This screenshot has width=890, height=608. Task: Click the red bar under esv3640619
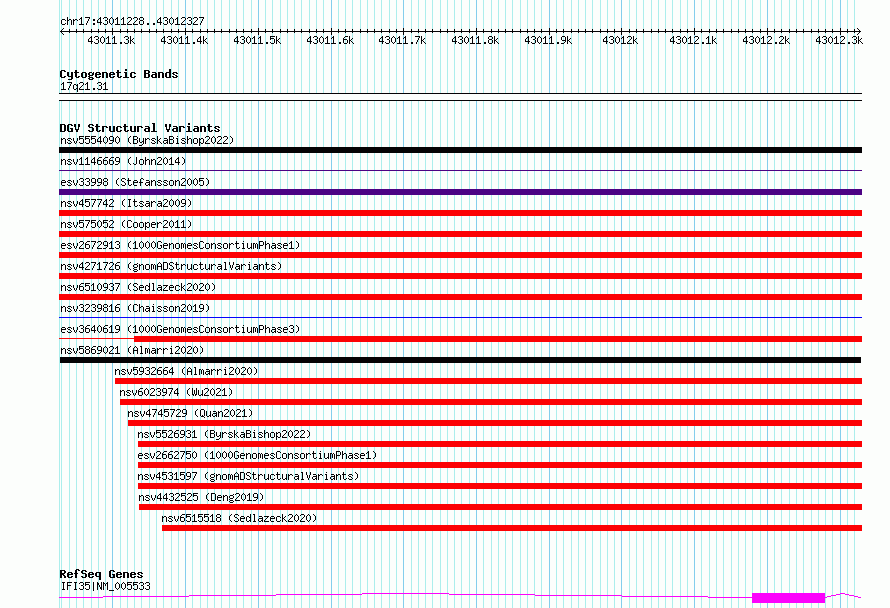click(498, 339)
